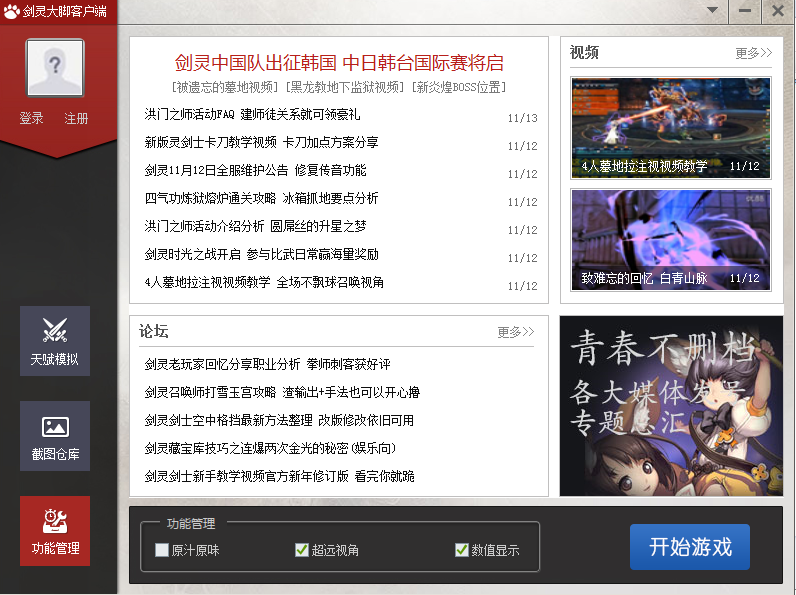Toggle the 超远视角 checkbox
The image size is (796, 595).
pyautogui.click(x=301, y=550)
